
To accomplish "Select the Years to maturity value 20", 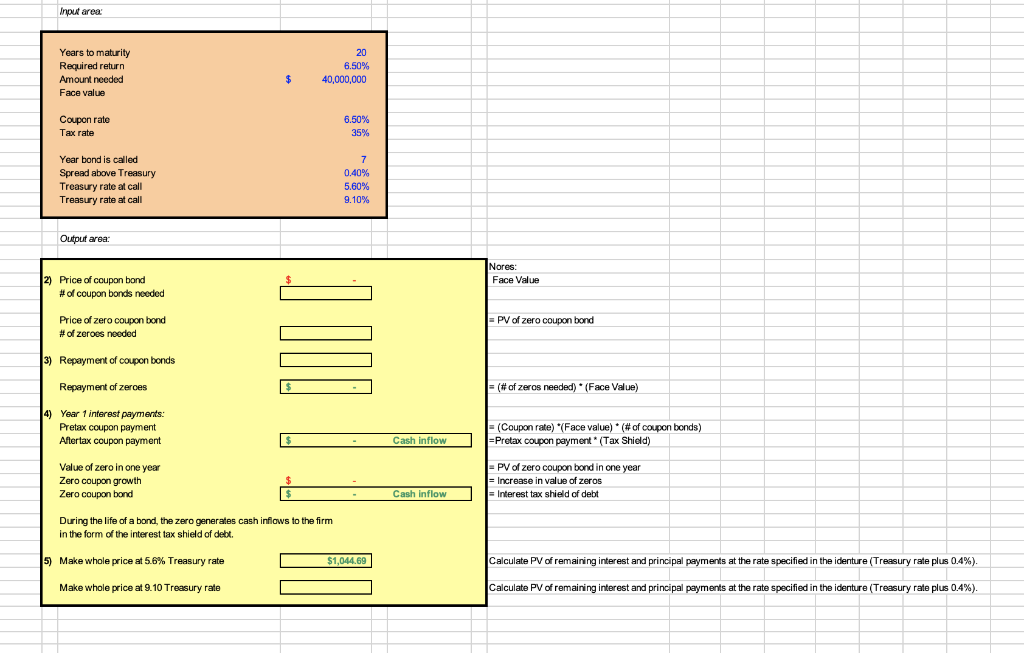I will (361, 52).
